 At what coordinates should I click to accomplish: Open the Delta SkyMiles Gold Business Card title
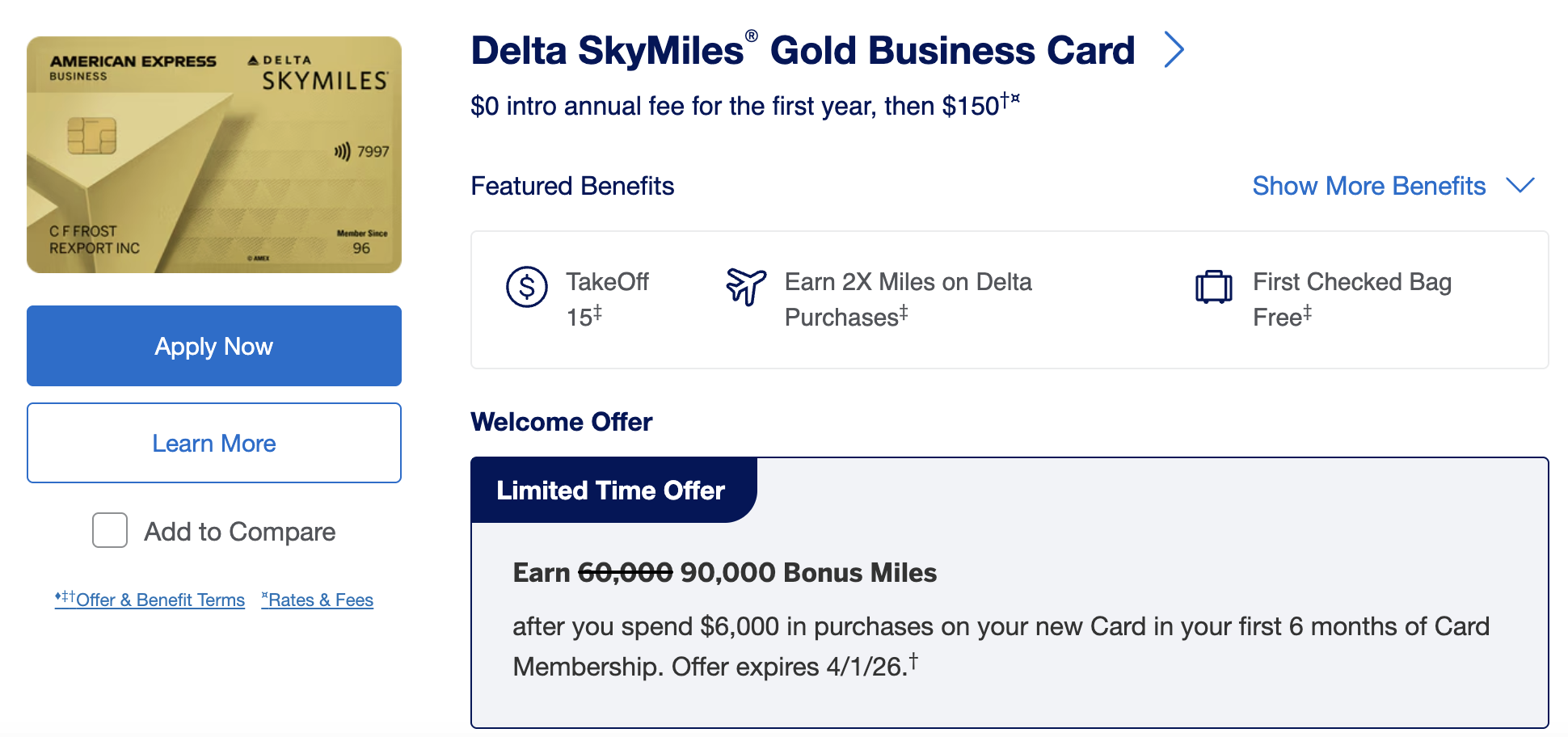pos(803,50)
